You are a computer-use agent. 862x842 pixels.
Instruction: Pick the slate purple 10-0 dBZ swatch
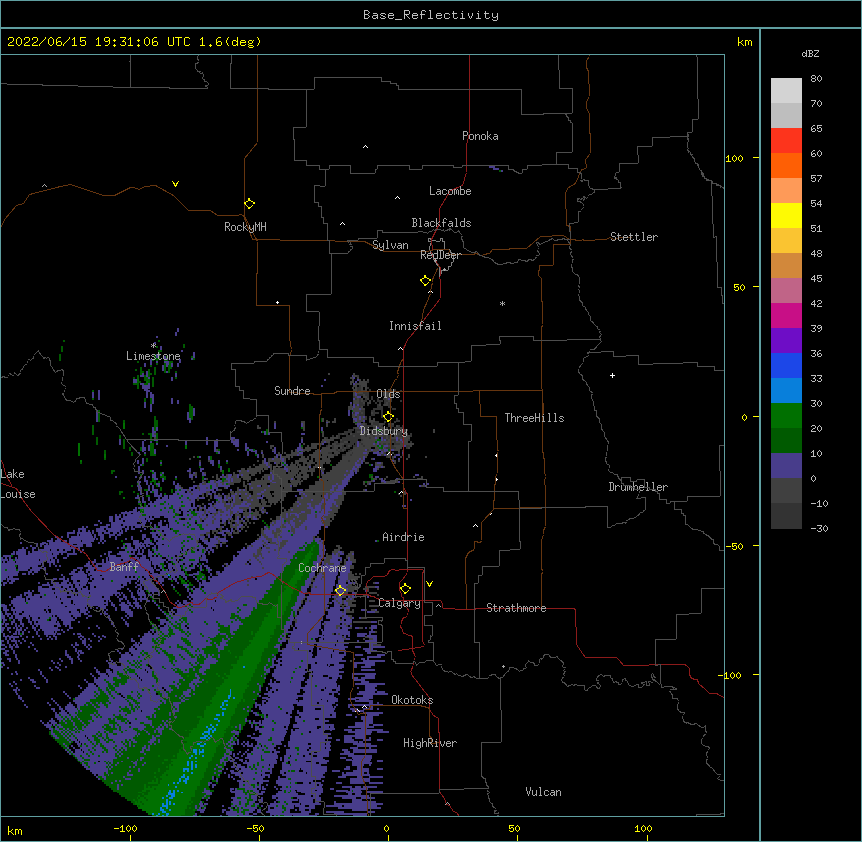point(786,466)
